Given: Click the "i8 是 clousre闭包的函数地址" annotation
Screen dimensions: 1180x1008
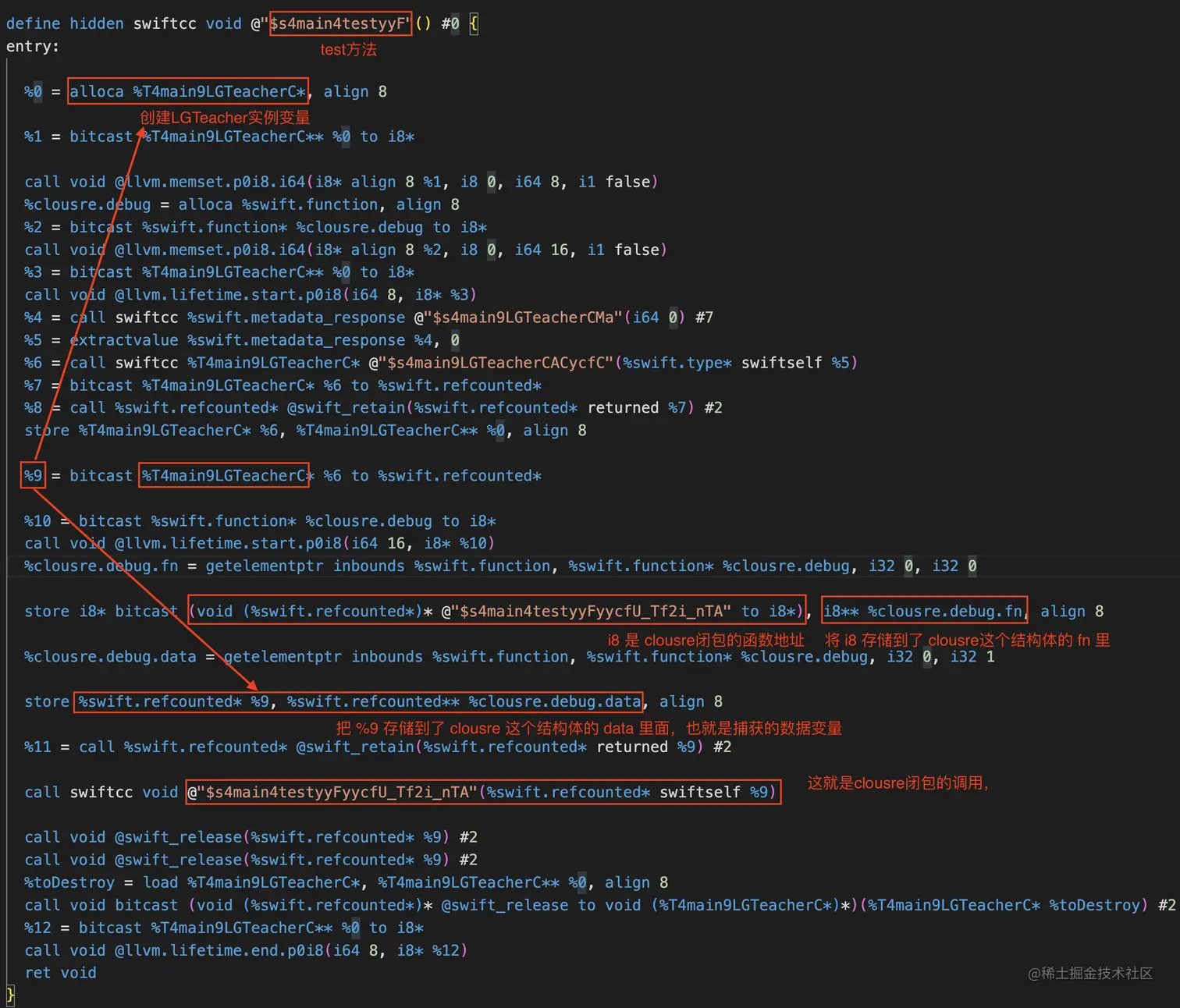Looking at the screenshot, I should (x=705, y=640).
